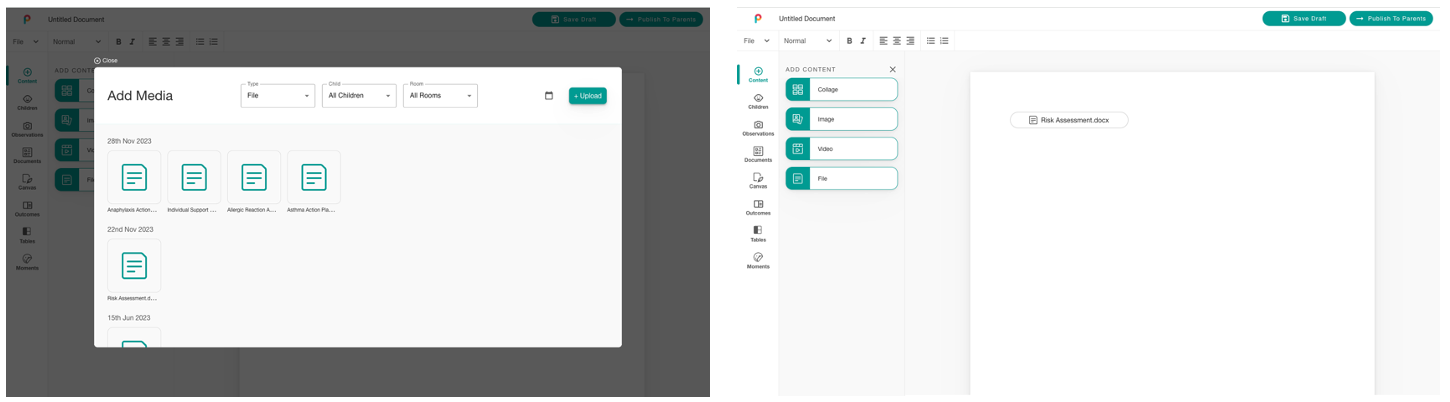The image size is (1450, 402).
Task: Select the Risk Assessment file in Add Media
Action: (134, 265)
